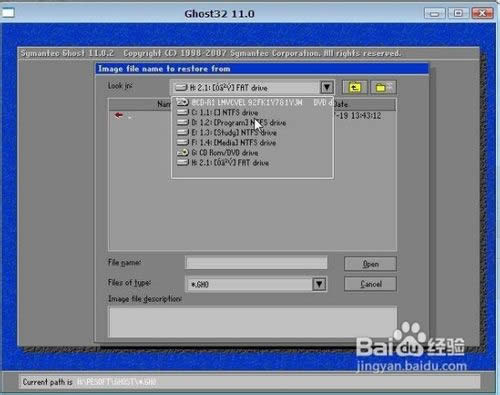Click the window system menu icon in title bar
500x395 pixels.
point(8,13)
